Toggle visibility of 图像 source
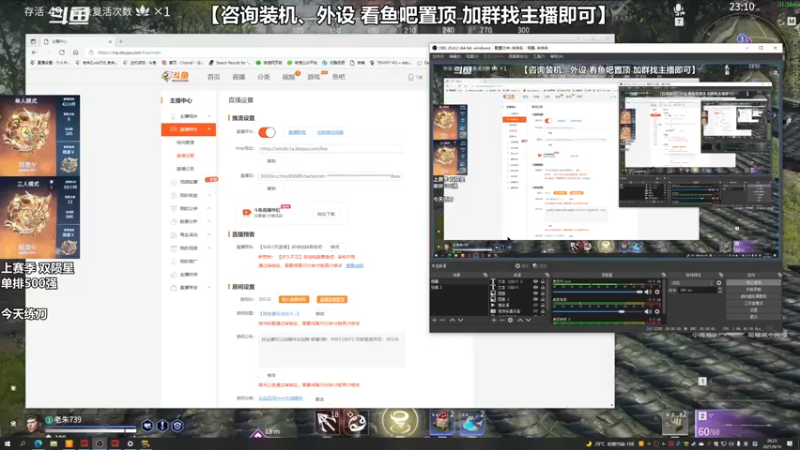800x450 pixels. coord(535,293)
